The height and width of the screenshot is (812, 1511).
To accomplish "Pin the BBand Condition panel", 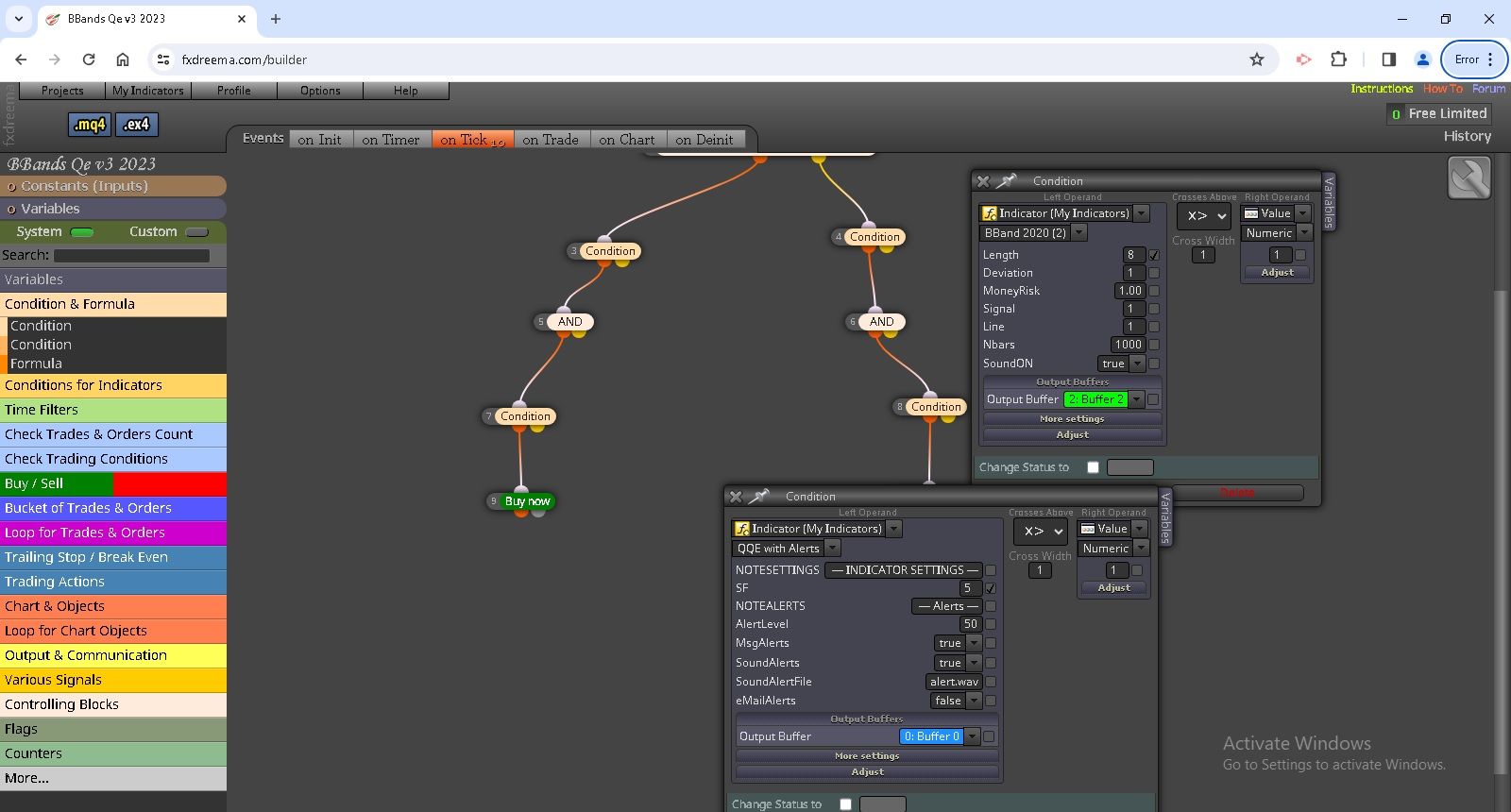I will 1008,180.
